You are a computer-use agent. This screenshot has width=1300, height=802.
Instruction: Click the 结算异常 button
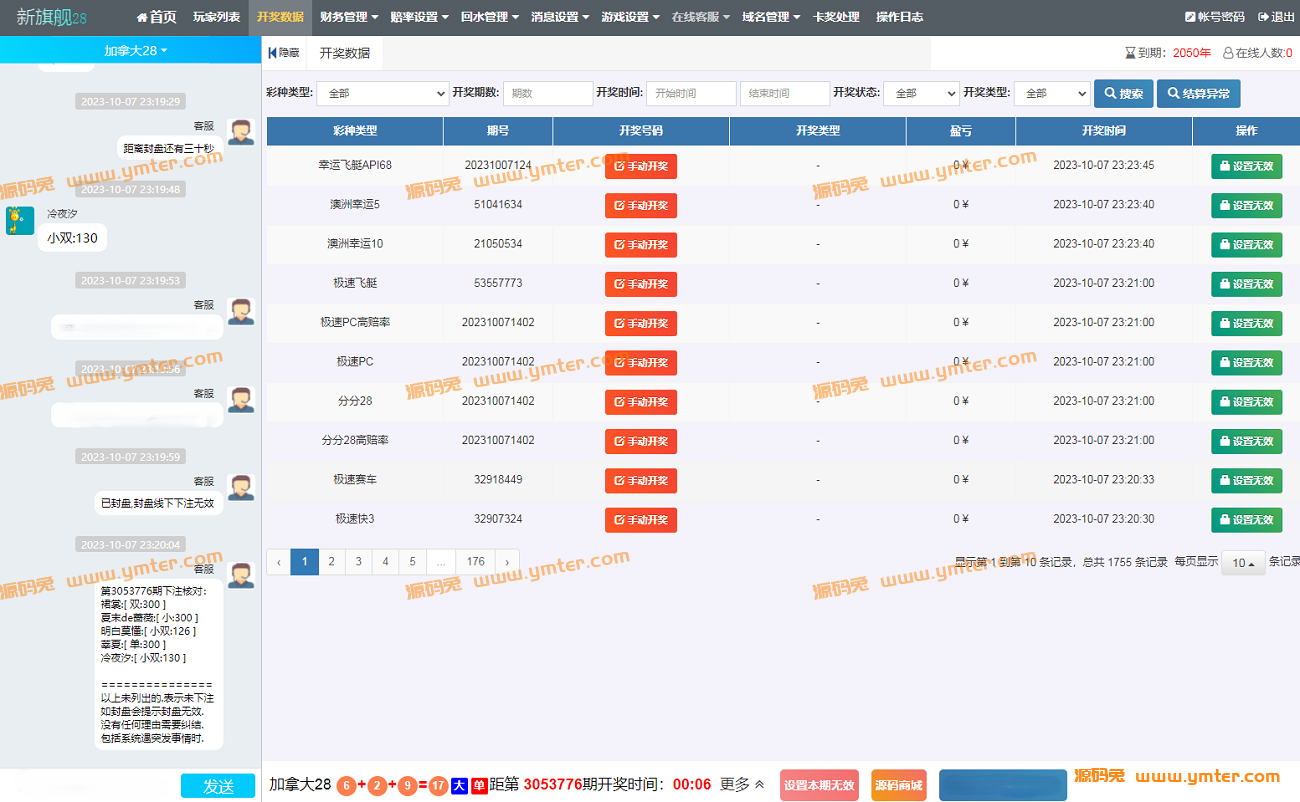click(x=1198, y=94)
